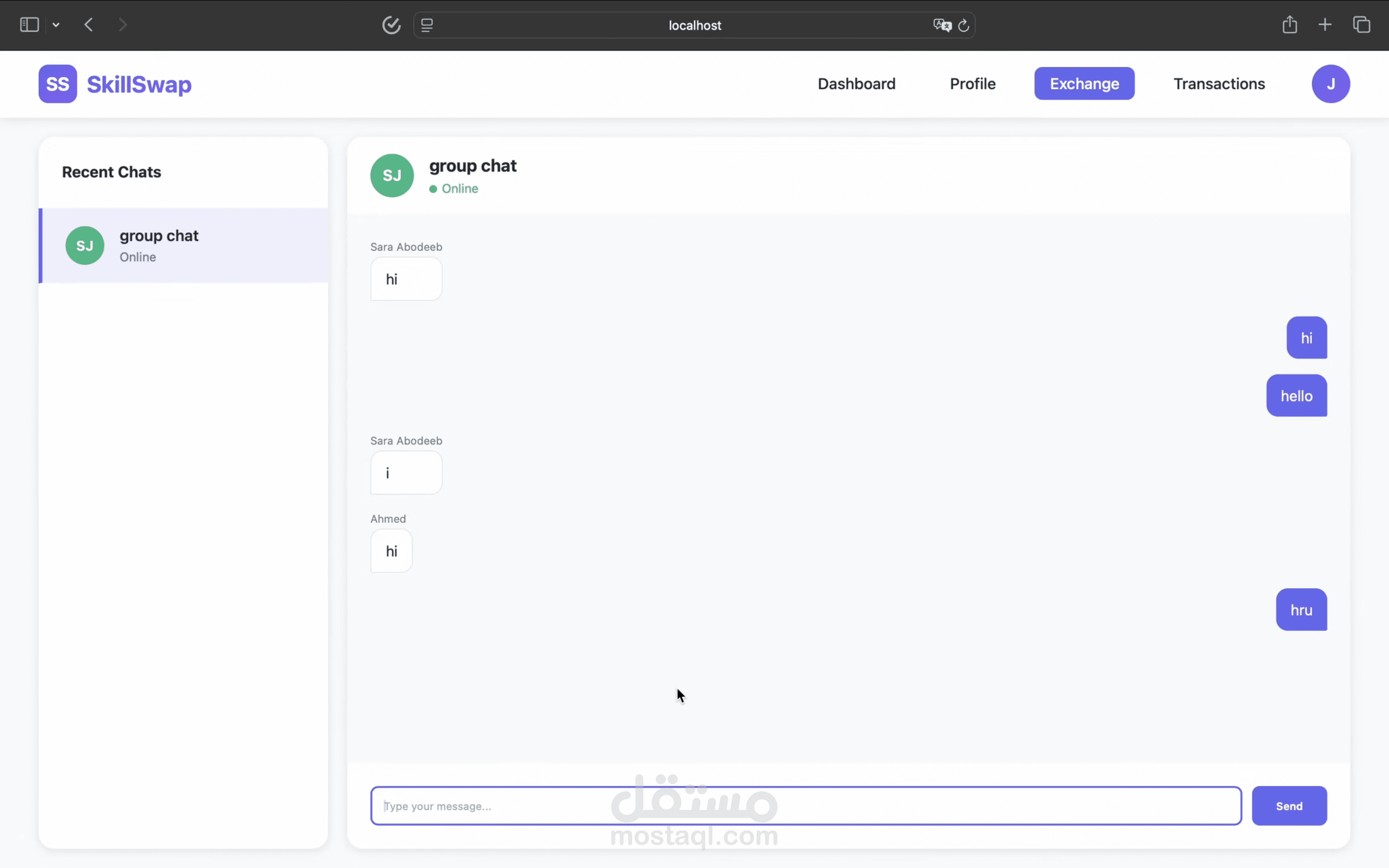1389x868 pixels.
Task: Focus the Type your message field
Action: [805, 805]
